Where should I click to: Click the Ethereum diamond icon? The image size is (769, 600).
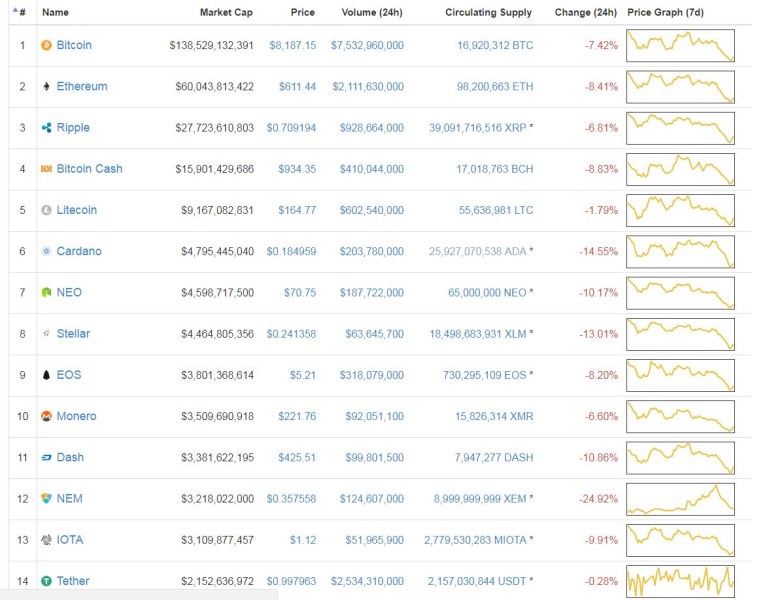[x=46, y=87]
